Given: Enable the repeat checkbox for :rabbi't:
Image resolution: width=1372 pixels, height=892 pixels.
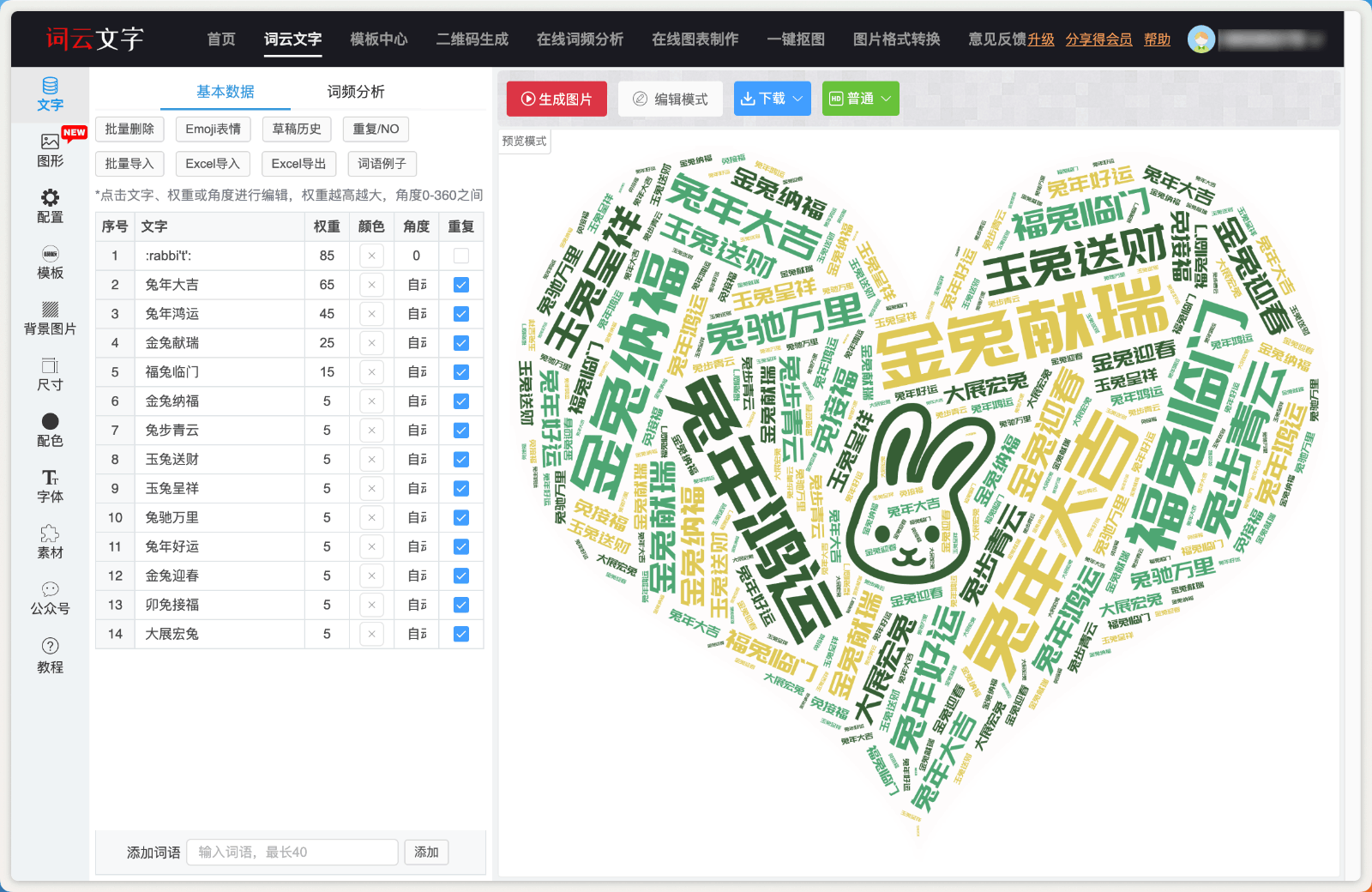Looking at the screenshot, I should point(461,256).
